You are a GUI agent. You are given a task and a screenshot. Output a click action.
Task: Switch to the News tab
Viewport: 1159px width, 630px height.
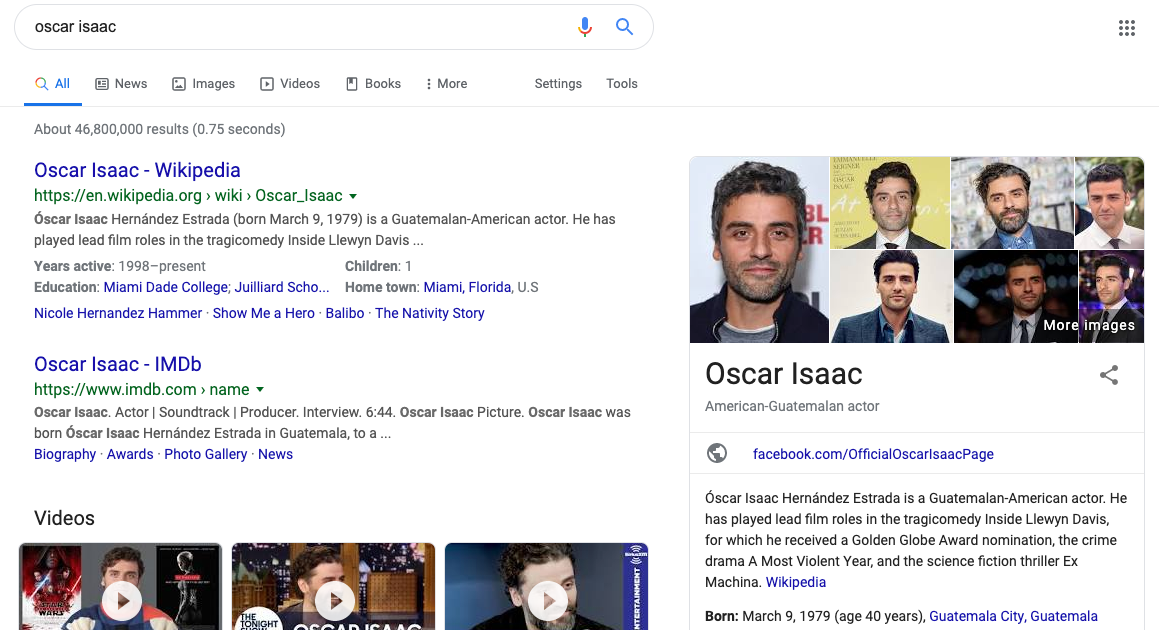121,84
